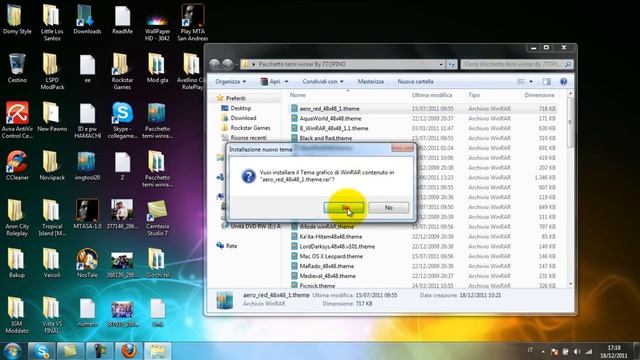Click the volume icon in the system tray
Viewport: 640px width, 360px height.
point(577,351)
